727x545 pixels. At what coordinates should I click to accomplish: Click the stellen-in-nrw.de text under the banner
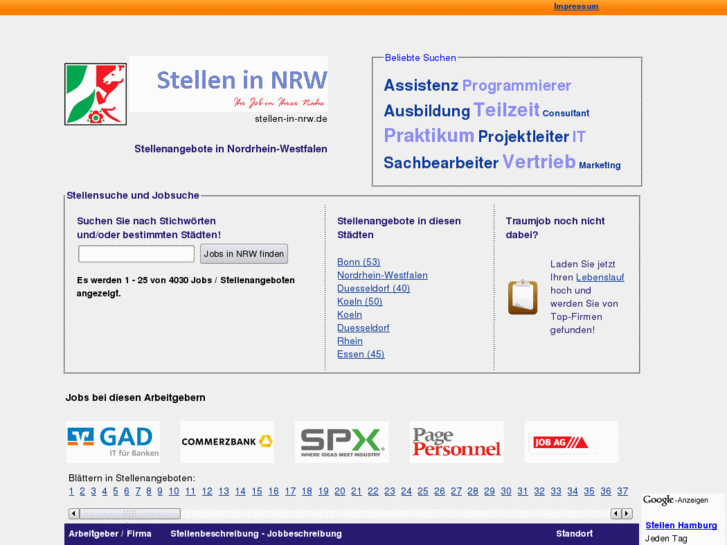click(291, 119)
